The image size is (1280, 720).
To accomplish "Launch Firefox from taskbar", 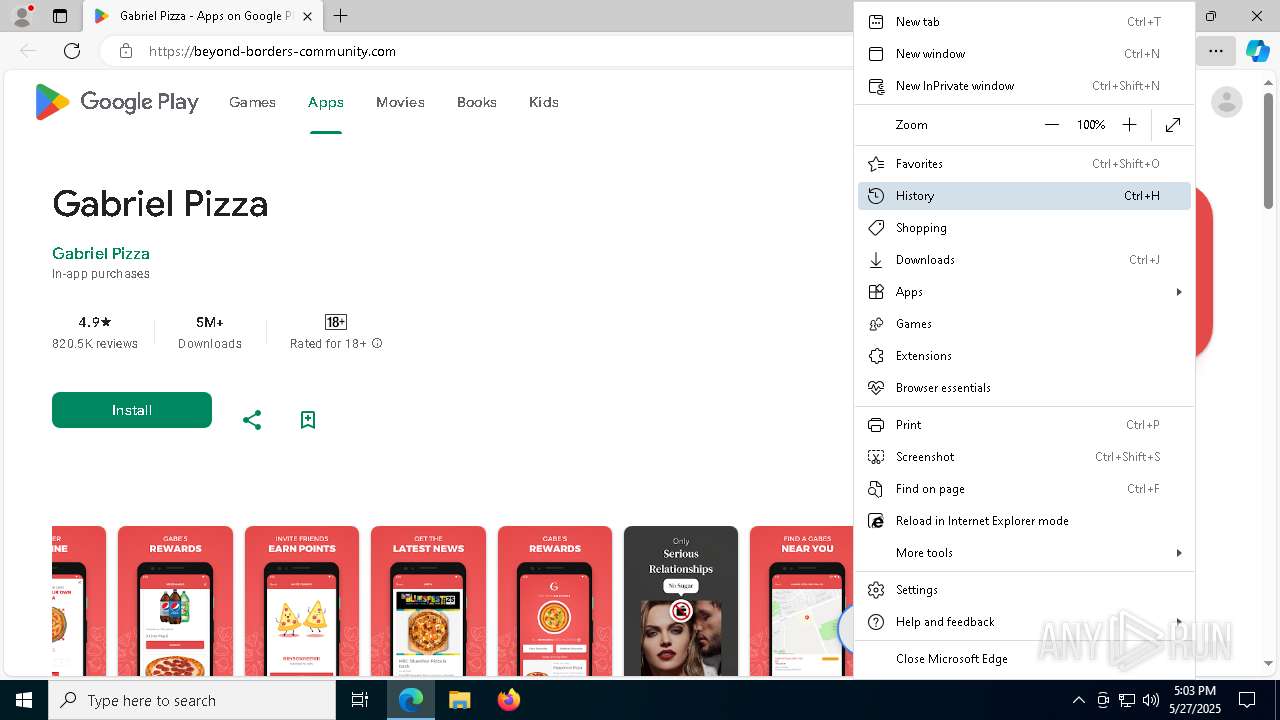I will 508,700.
